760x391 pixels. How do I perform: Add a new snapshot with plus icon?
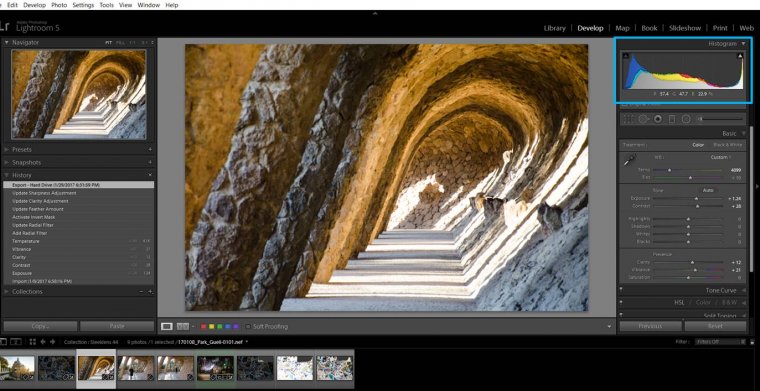150,162
